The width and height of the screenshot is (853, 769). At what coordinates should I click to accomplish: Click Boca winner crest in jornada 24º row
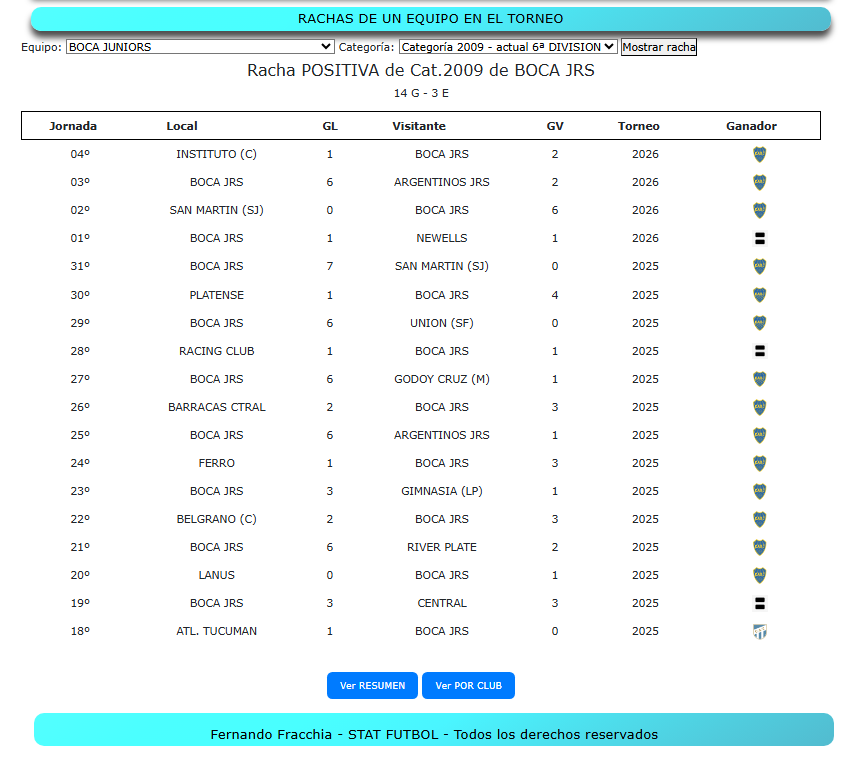[x=759, y=463]
